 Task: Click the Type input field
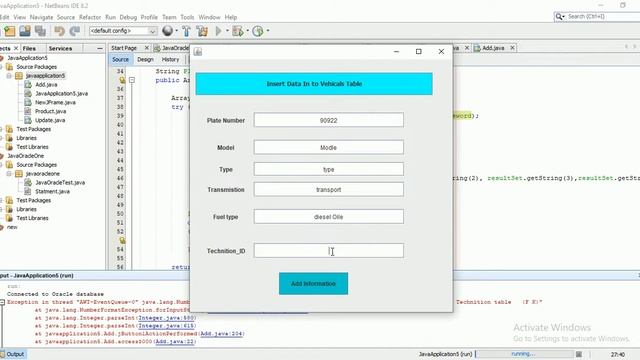point(329,169)
